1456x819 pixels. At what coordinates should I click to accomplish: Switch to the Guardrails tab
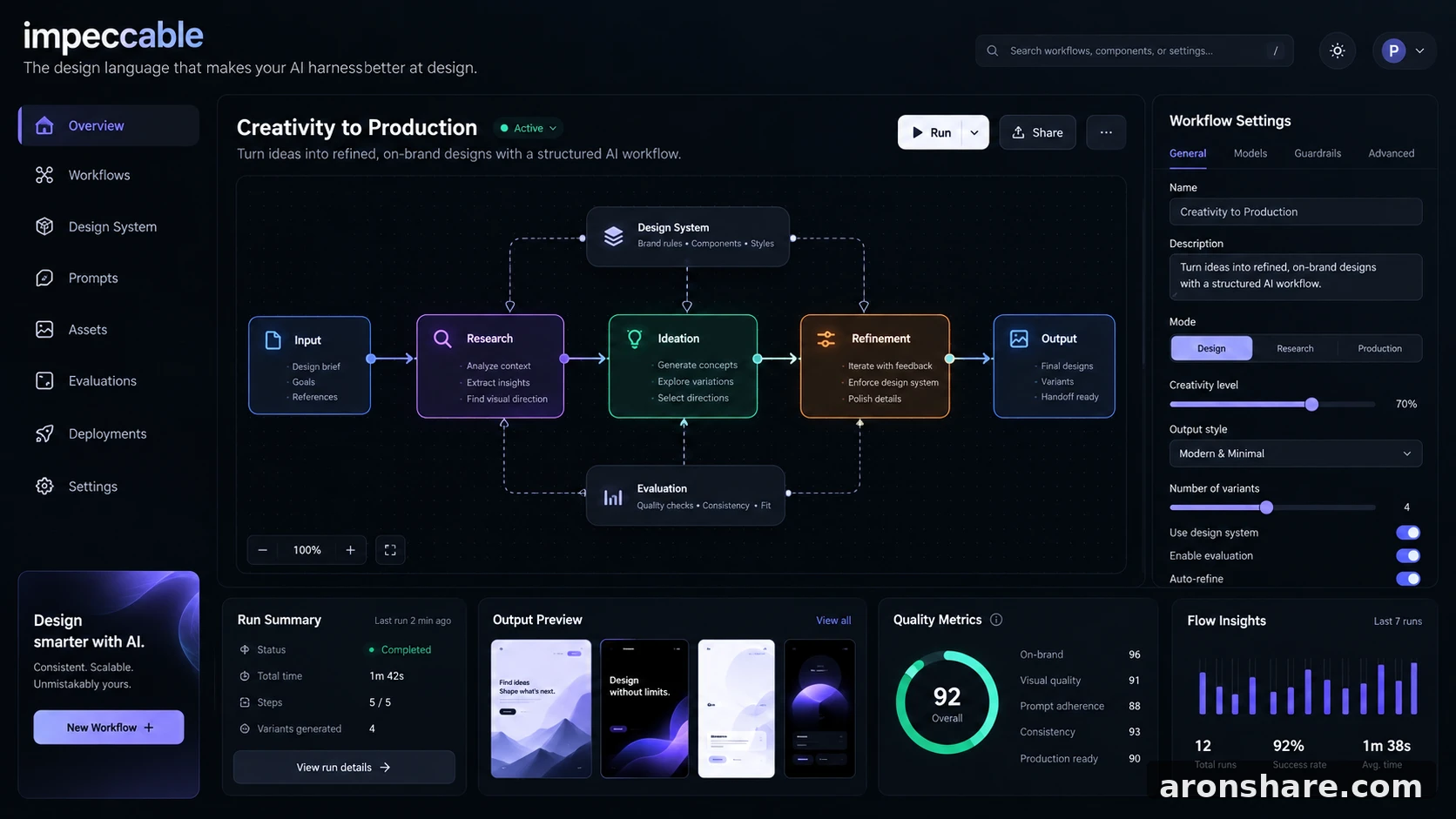[x=1318, y=153]
